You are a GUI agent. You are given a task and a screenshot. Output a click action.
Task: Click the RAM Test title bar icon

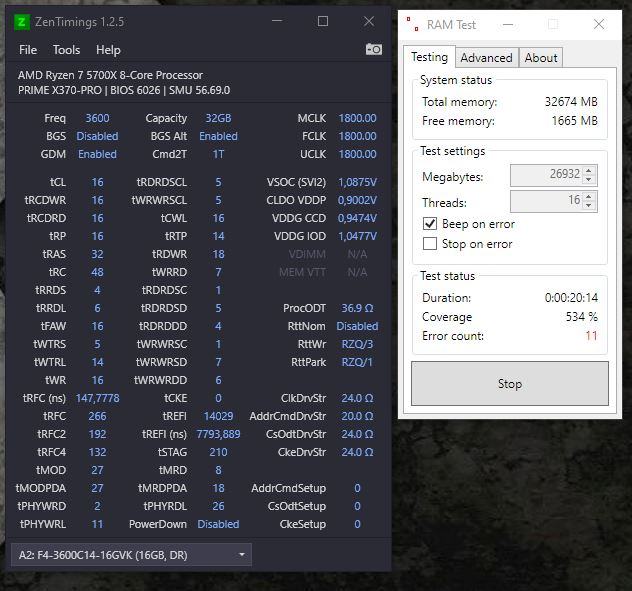tap(412, 24)
